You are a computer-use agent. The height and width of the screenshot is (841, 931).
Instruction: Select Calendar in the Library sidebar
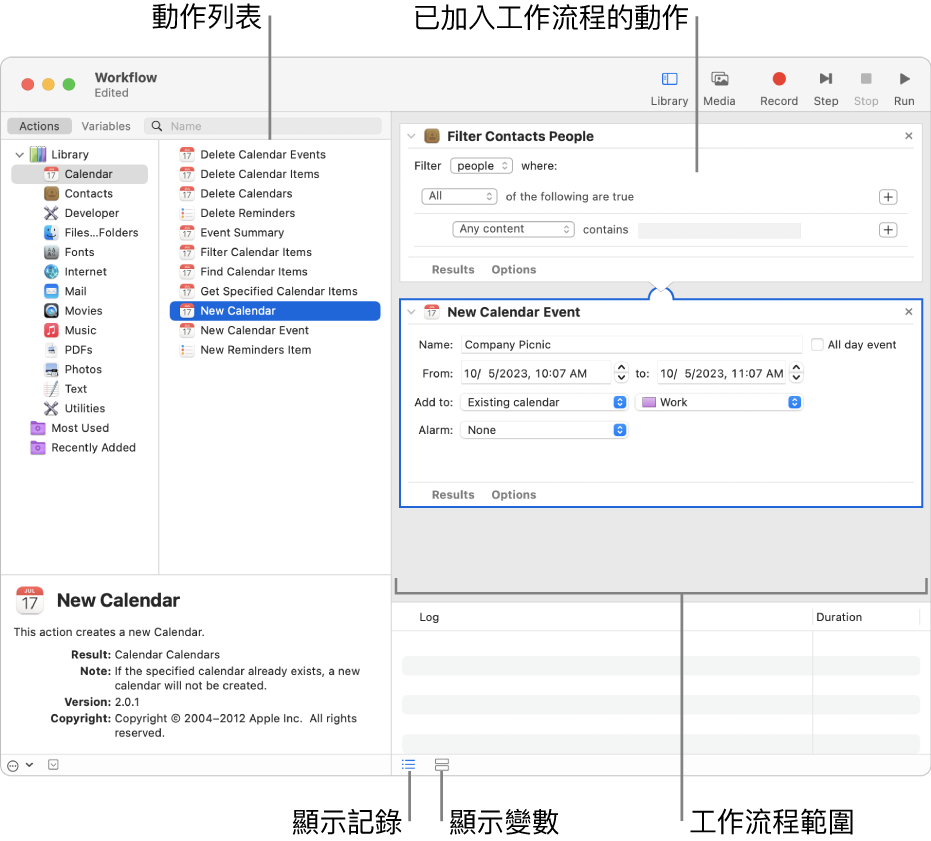point(79,174)
